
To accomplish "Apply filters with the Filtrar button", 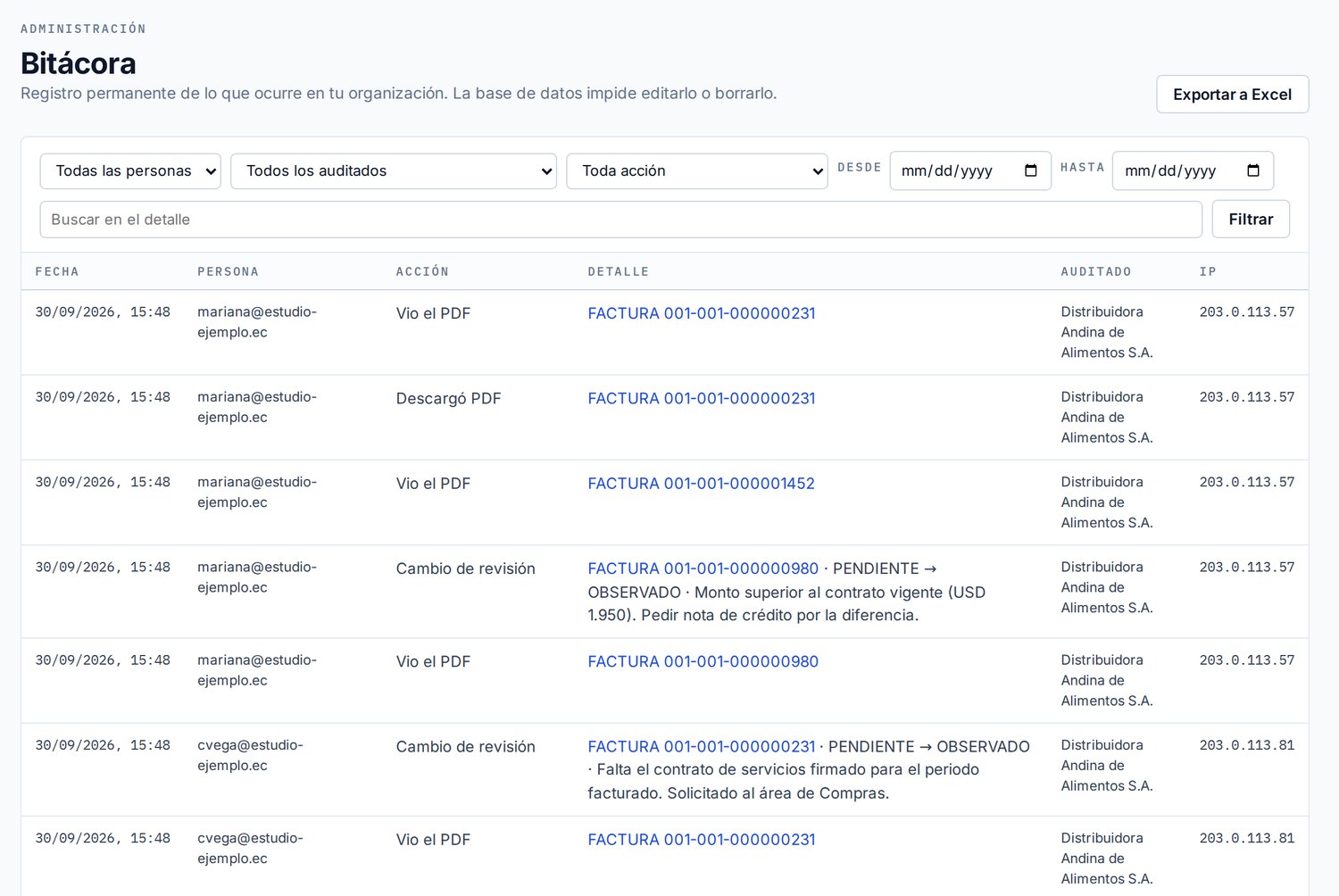I will (1251, 220).
